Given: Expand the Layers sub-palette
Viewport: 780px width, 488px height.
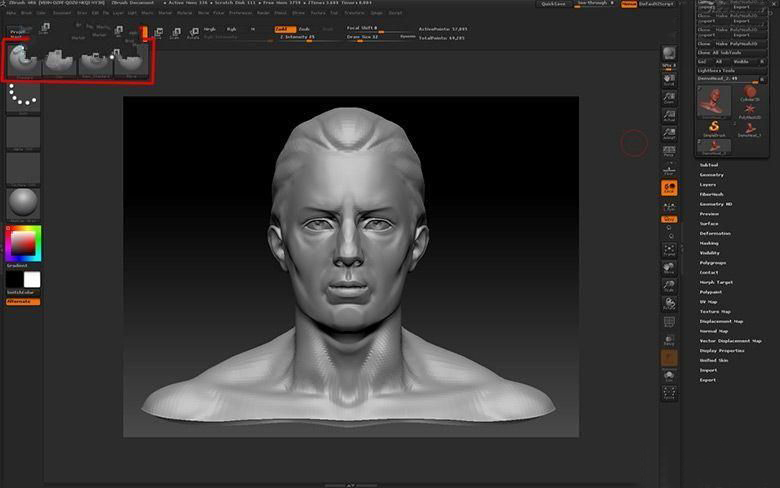Looking at the screenshot, I should pyautogui.click(x=708, y=185).
